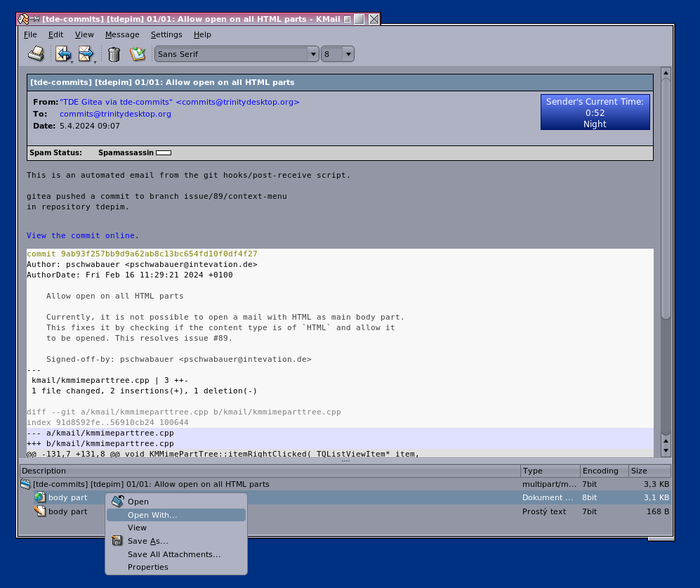700x588 pixels.
Task: Open the Message menu
Action: point(122,34)
